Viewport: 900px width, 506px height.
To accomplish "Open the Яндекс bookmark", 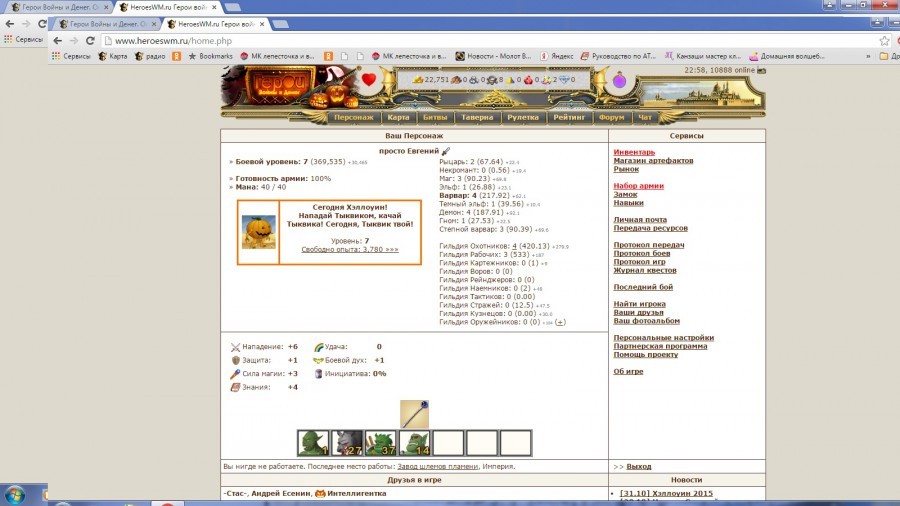I will pos(556,56).
